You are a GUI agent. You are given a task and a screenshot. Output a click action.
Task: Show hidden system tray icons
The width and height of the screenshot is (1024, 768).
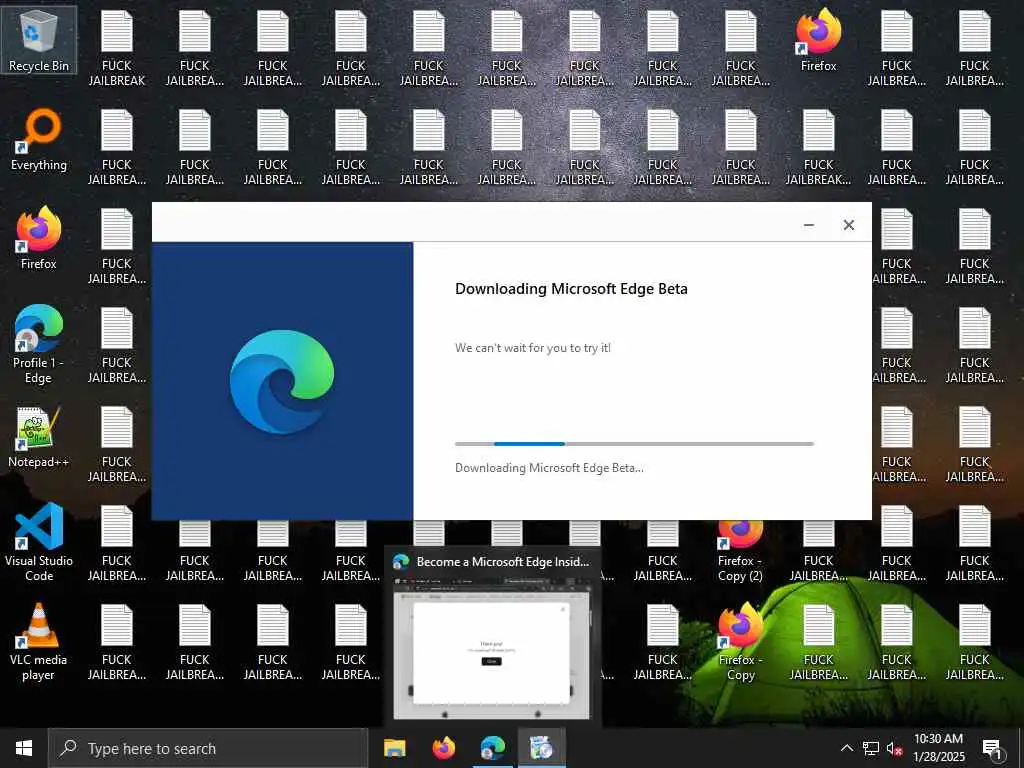pyautogui.click(x=846, y=748)
